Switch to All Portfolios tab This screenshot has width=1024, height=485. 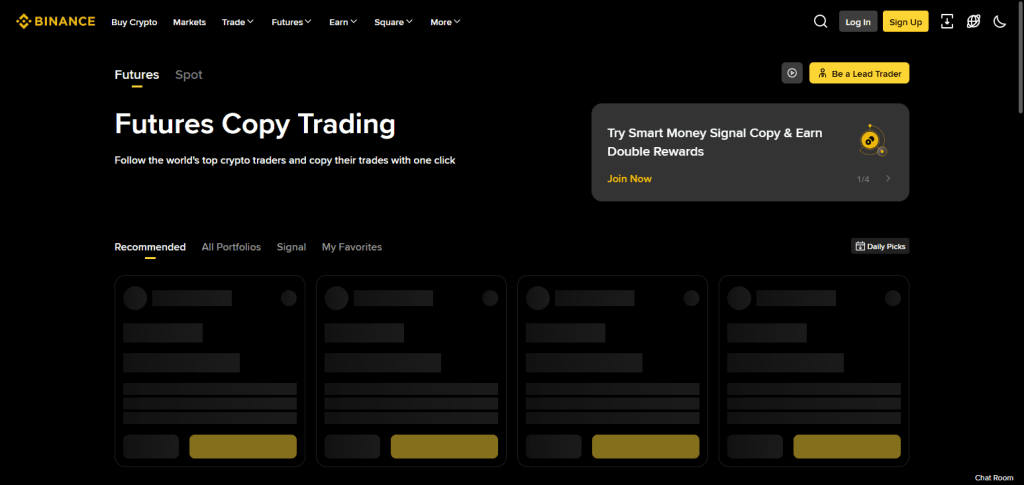coord(231,247)
